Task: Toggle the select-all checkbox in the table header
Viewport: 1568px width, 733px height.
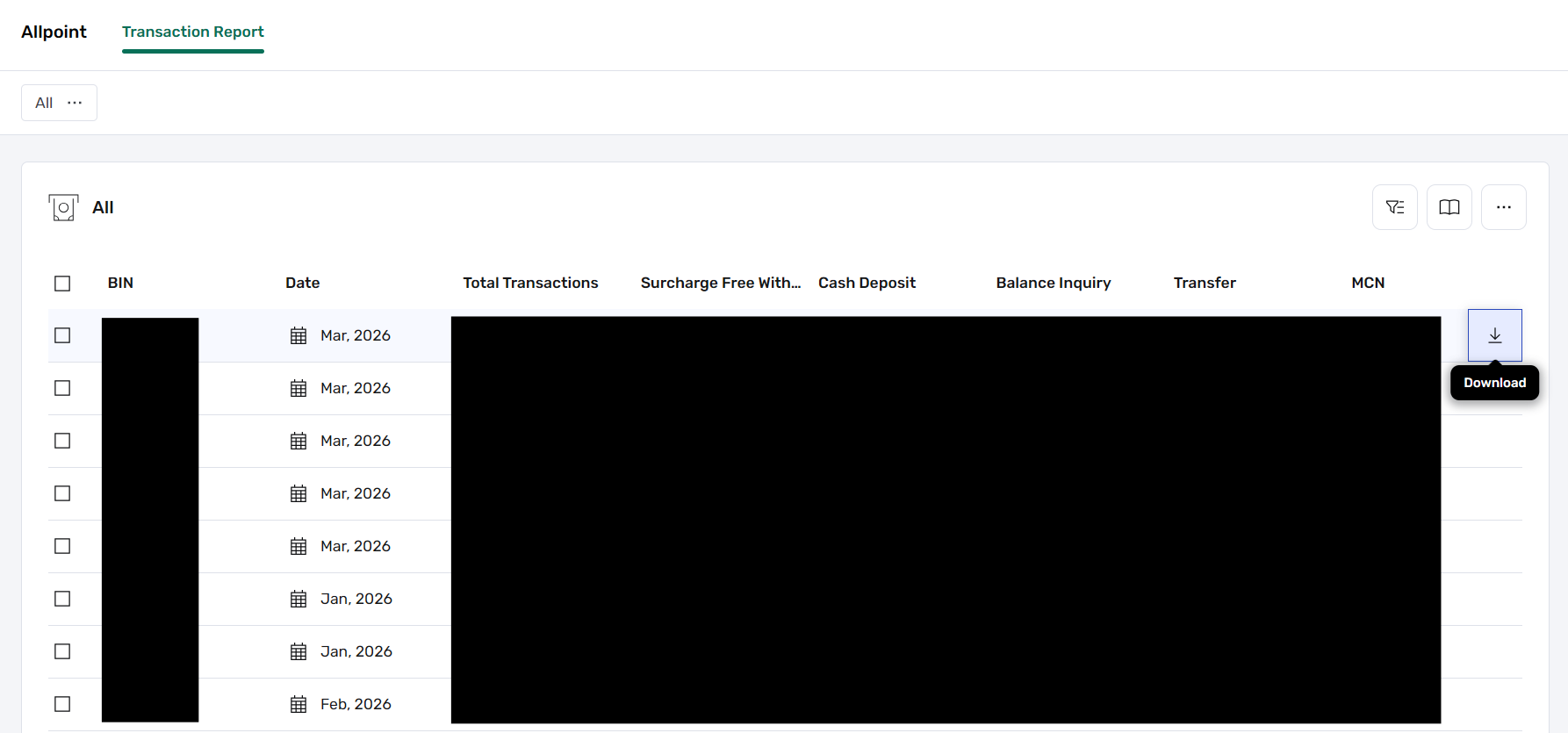Action: click(x=62, y=284)
